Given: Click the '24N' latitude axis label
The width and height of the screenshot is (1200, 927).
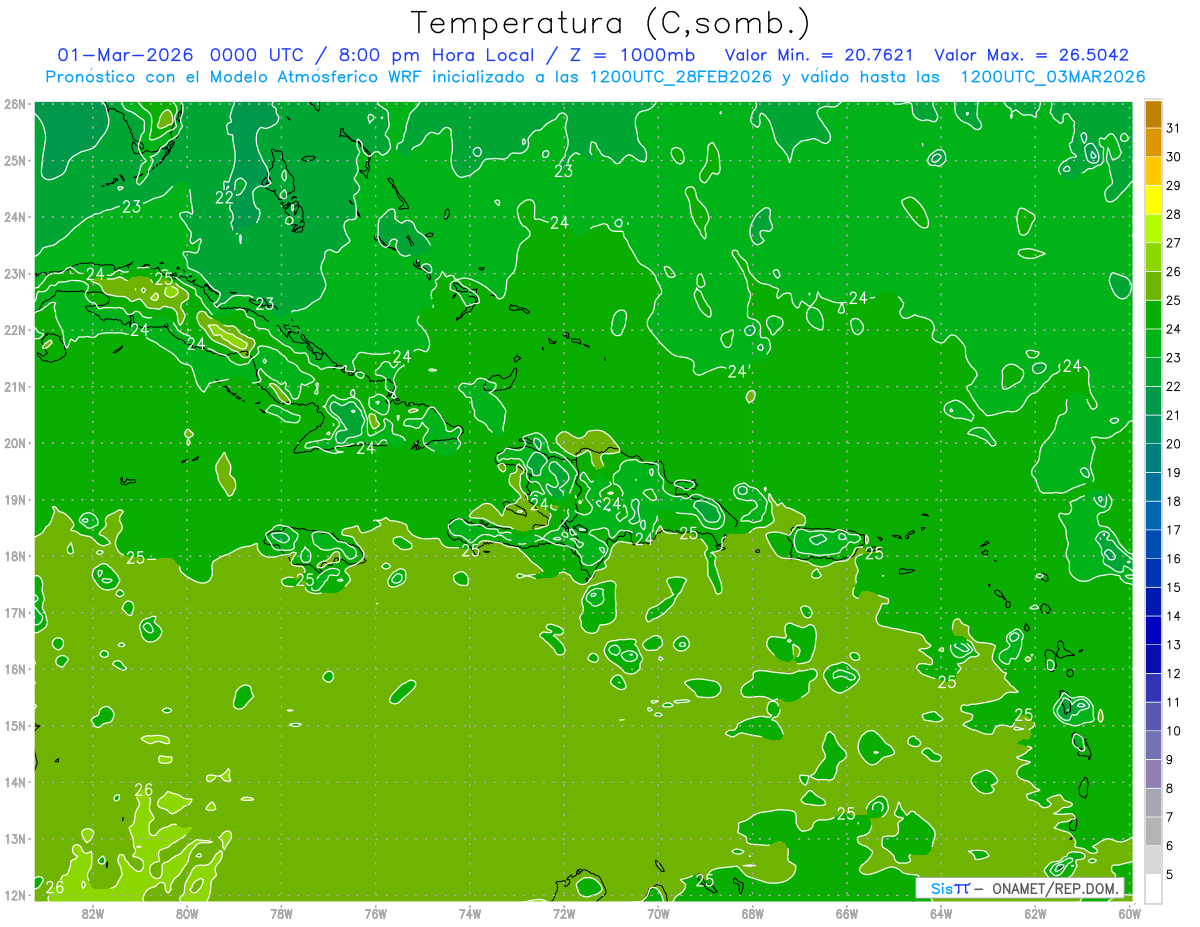Looking at the screenshot, I should (x=15, y=217).
